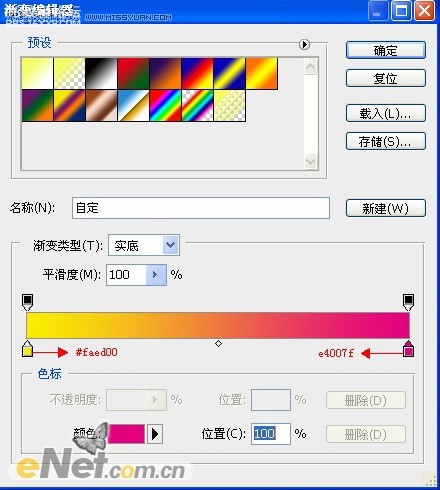Choose the rainbow spectrum gradient preset
Viewport: 440px width, 490px height.
coord(165,105)
